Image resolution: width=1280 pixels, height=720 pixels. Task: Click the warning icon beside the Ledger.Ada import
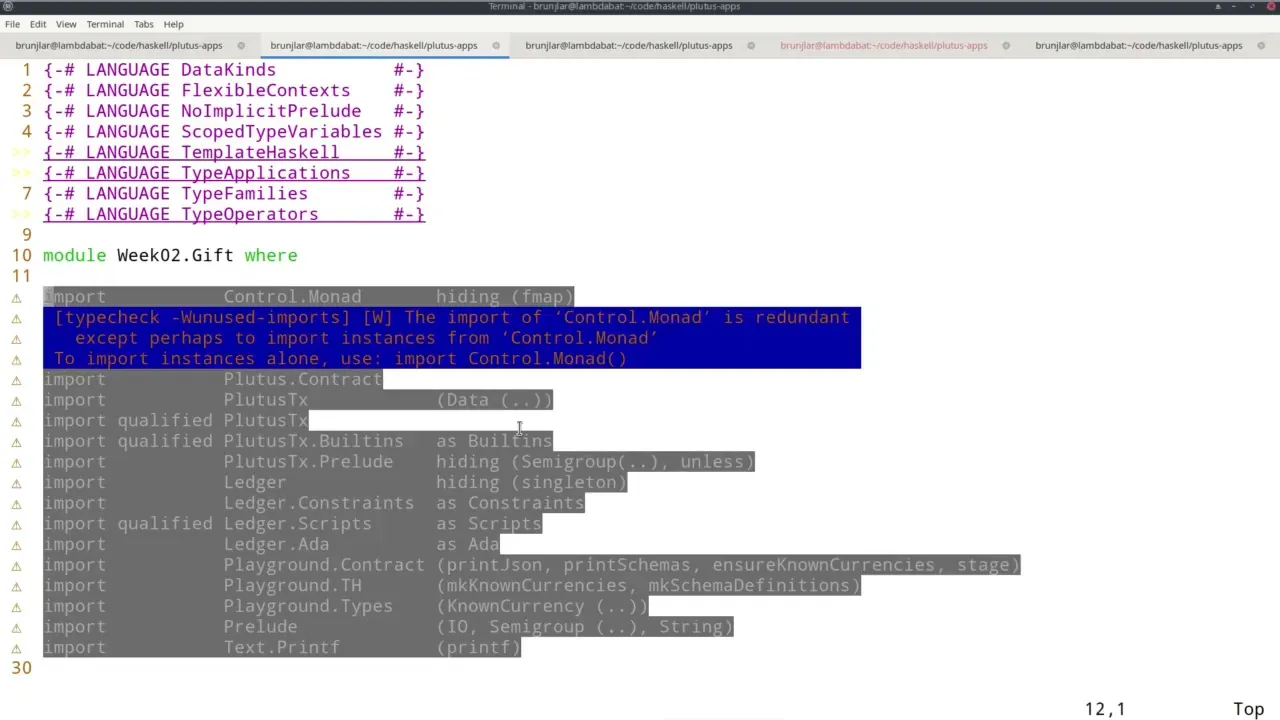(16, 544)
